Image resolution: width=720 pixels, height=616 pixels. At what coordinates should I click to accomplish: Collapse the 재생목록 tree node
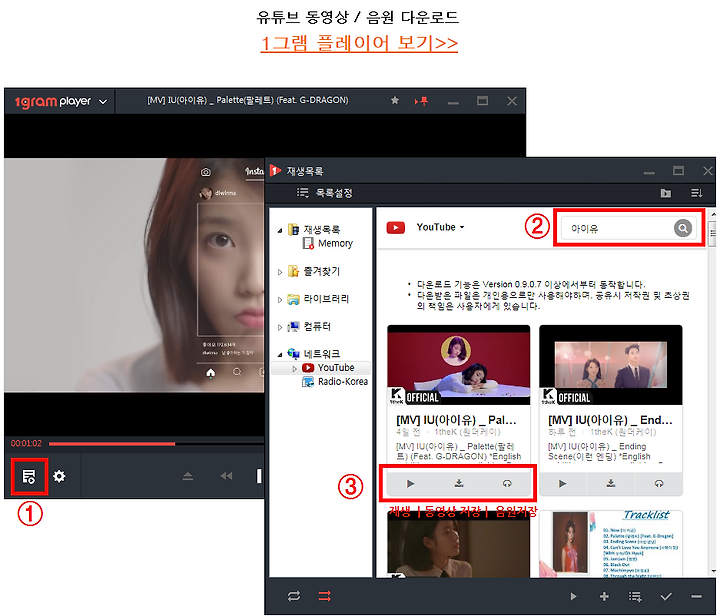click(x=280, y=230)
